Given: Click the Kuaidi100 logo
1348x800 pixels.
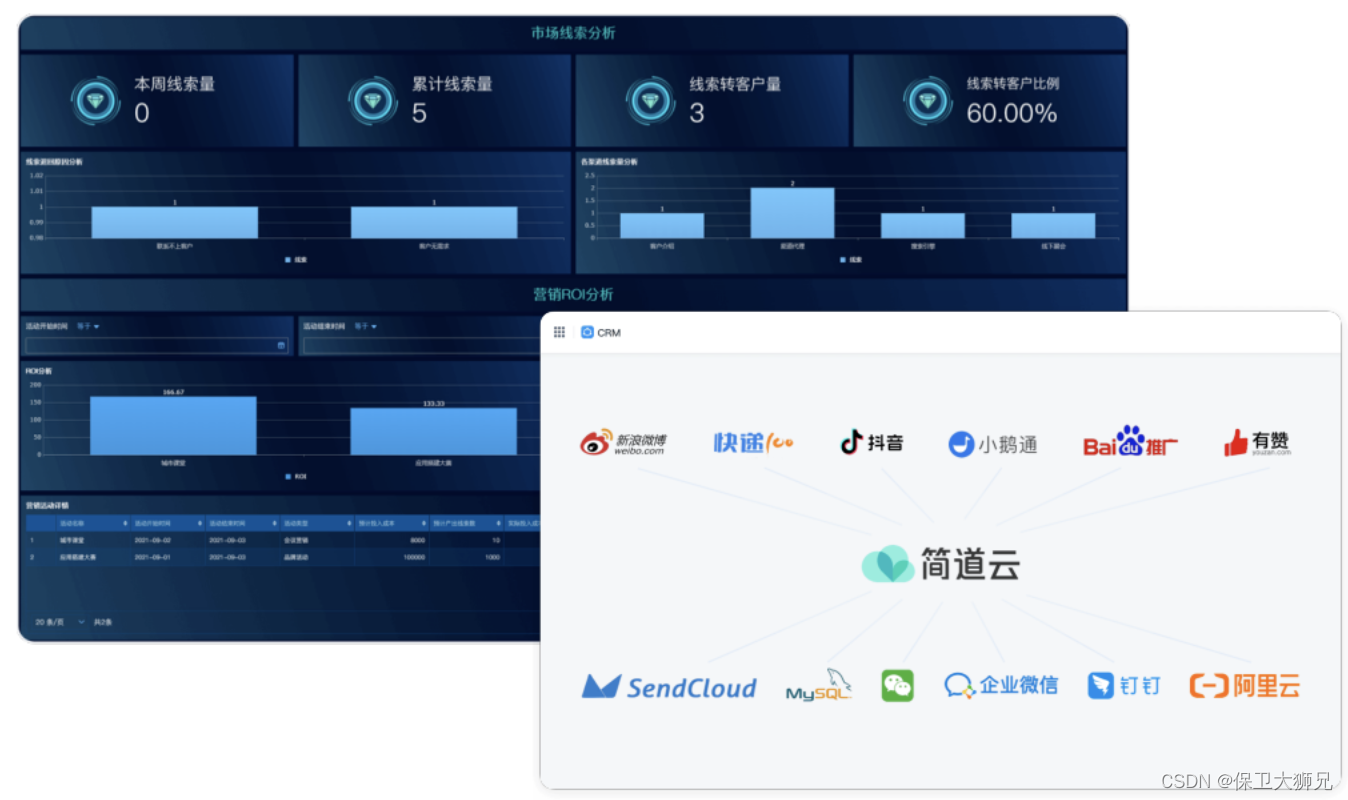Looking at the screenshot, I should 753,442.
